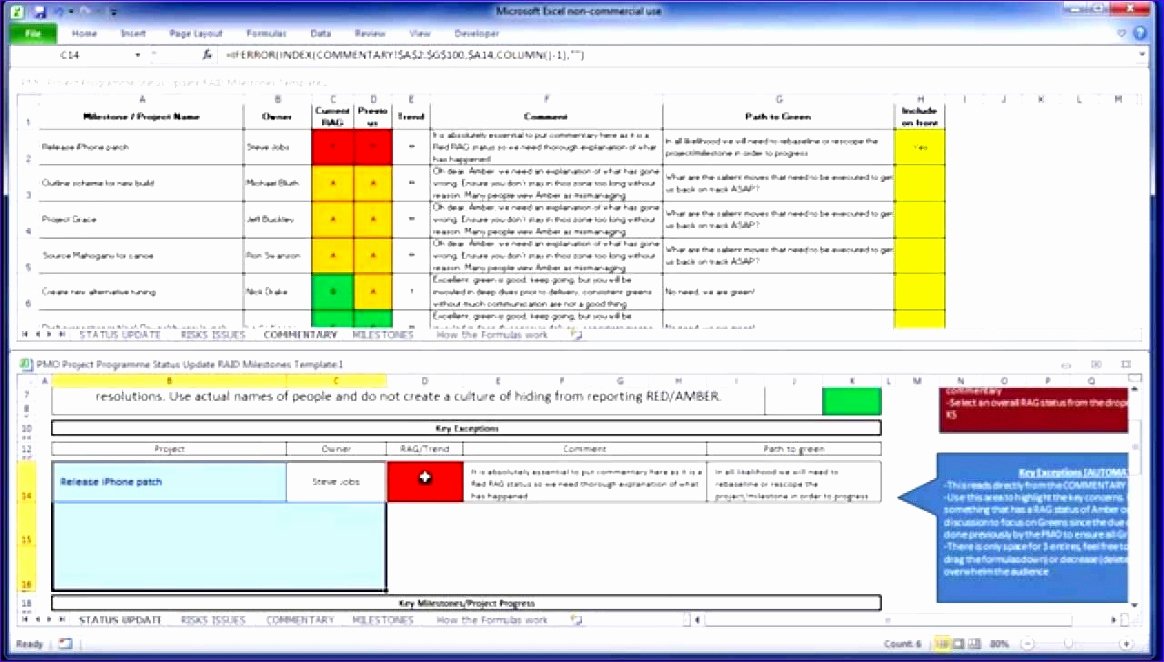Open the Customize Quick Access Toolbar dropdown
Viewport: 1164px width, 662px height.
click(x=113, y=12)
